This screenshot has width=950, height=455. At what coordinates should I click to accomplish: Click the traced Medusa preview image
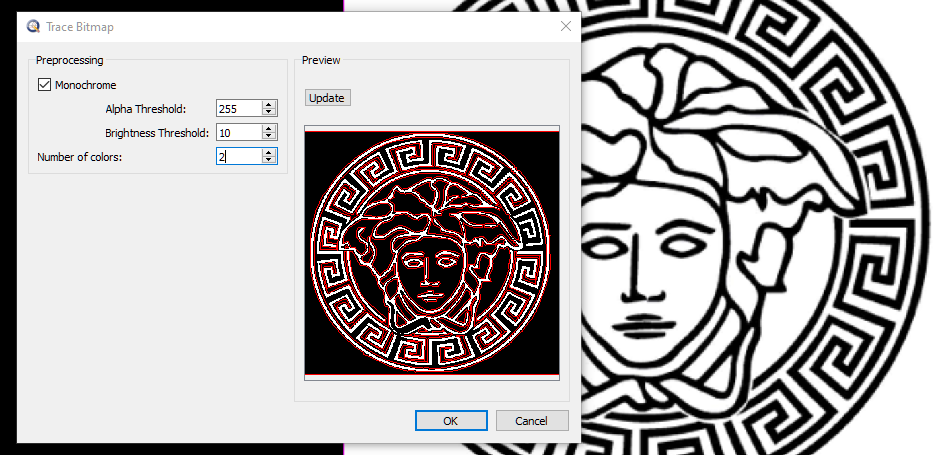coord(432,254)
